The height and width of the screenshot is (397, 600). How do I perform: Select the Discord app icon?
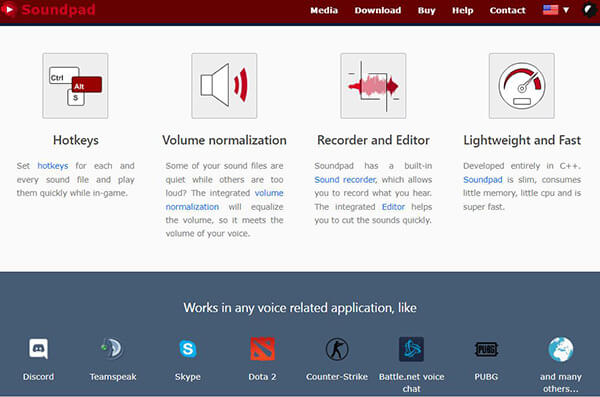tap(39, 349)
